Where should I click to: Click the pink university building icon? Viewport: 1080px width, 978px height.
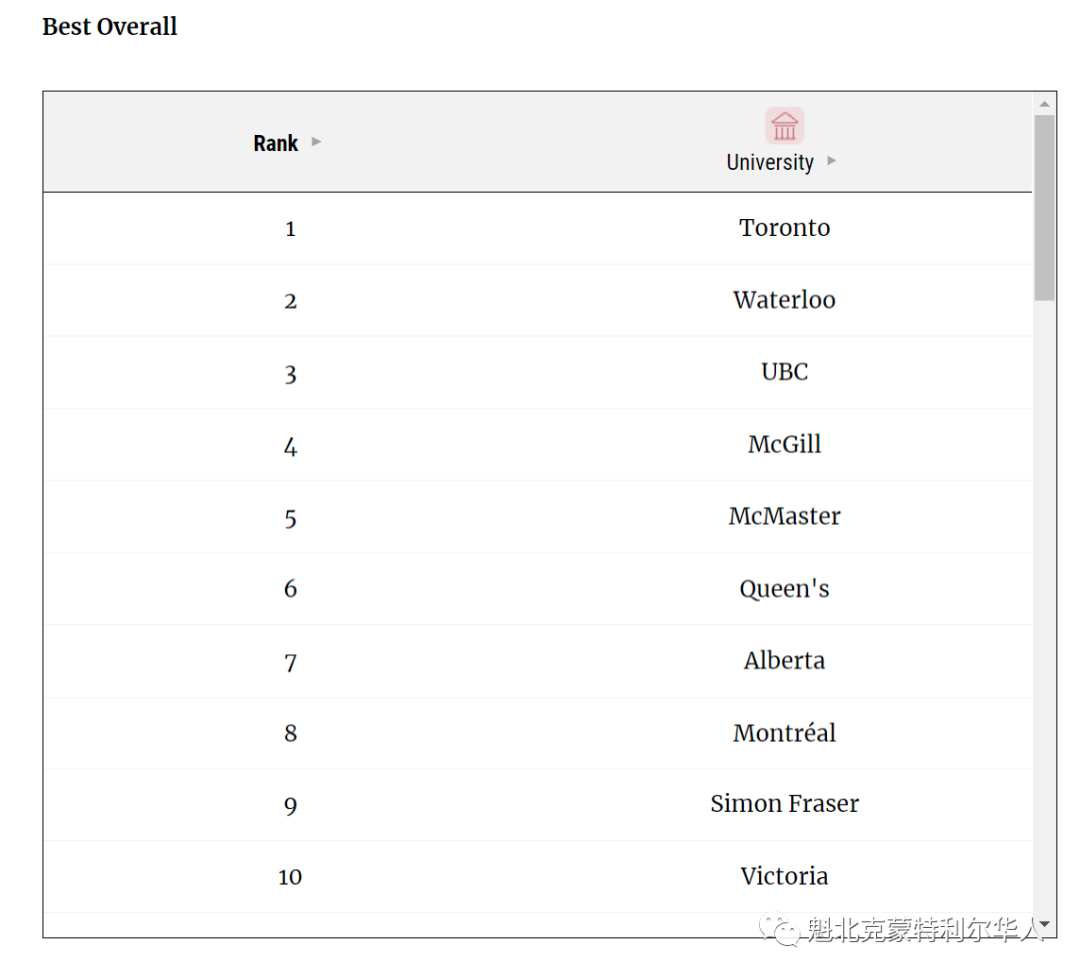click(784, 126)
